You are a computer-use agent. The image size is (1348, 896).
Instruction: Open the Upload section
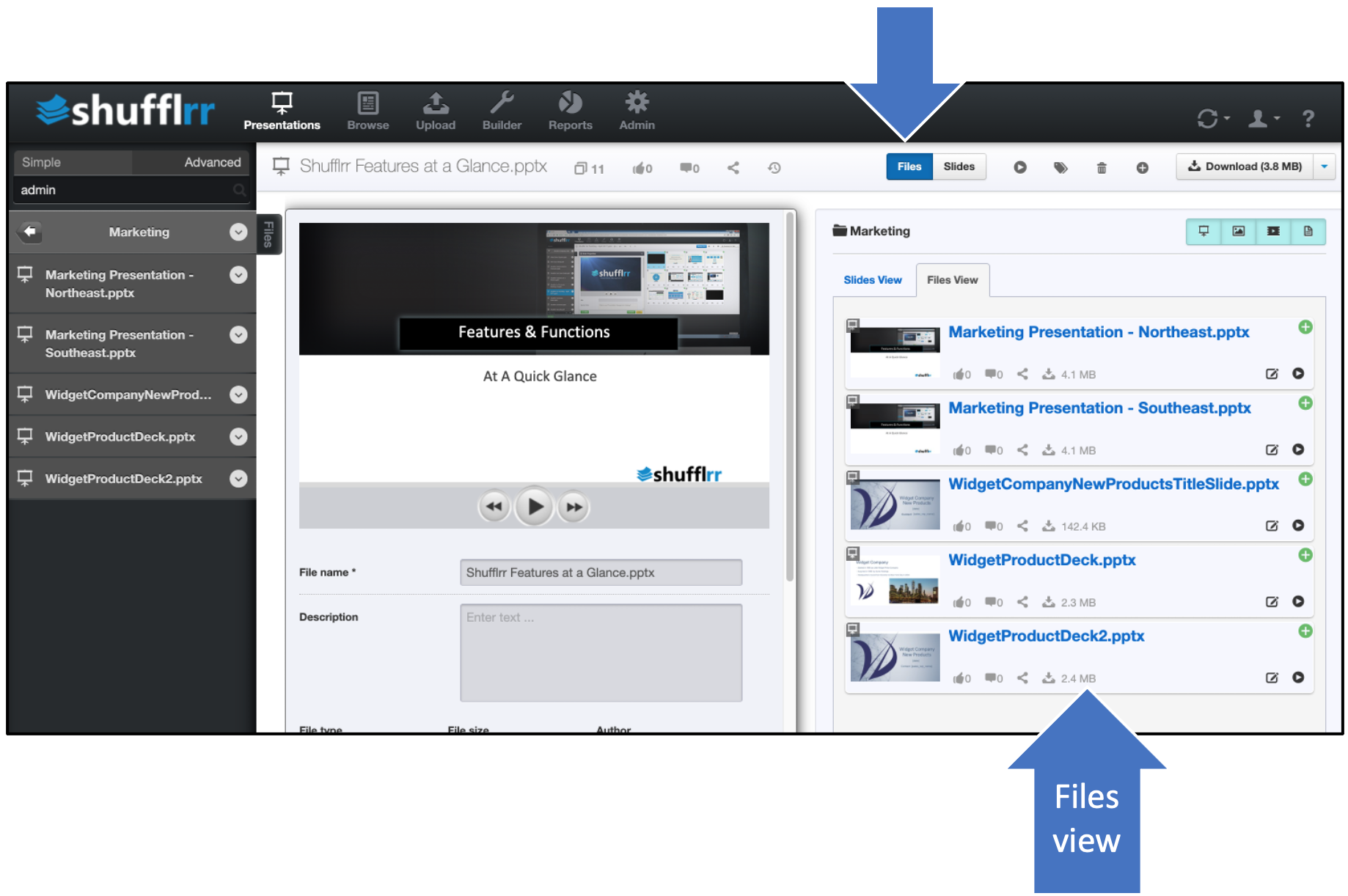pyautogui.click(x=436, y=111)
